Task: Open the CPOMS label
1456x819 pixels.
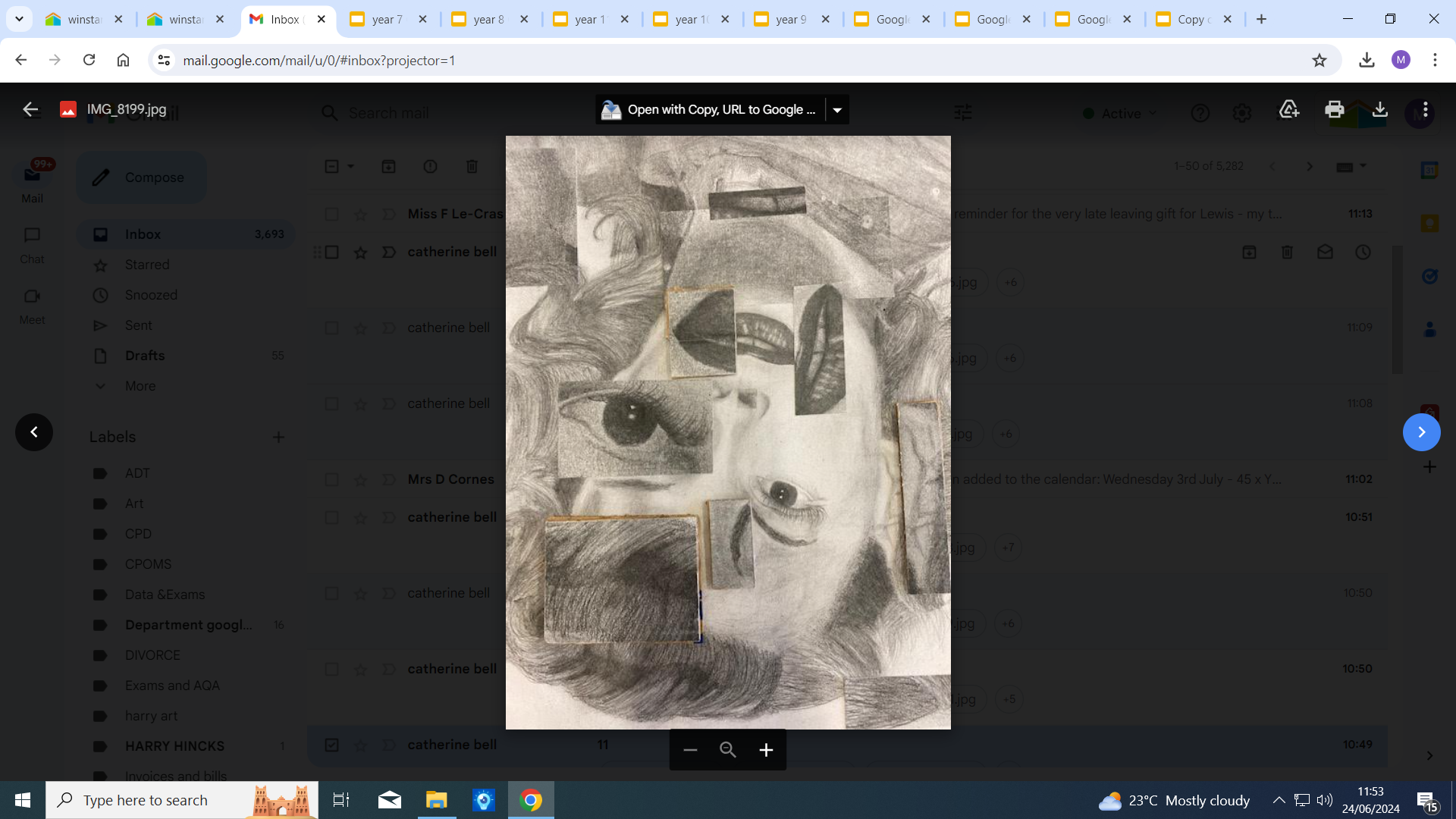Action: (148, 564)
